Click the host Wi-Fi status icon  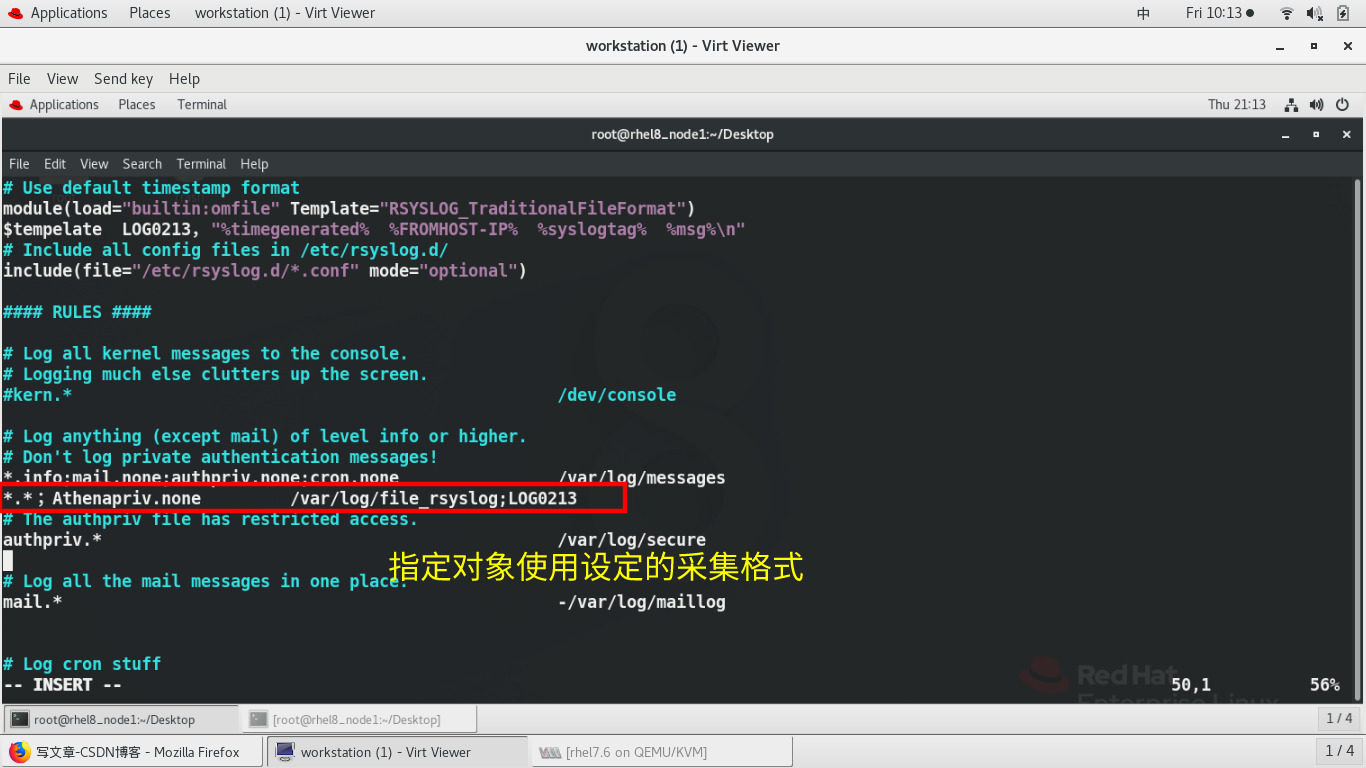coord(1286,13)
